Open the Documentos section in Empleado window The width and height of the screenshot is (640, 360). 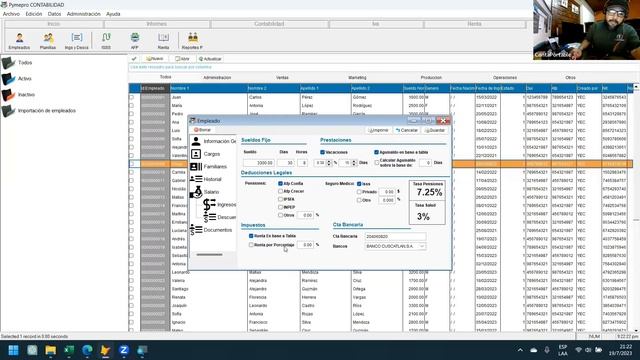click(x=211, y=230)
